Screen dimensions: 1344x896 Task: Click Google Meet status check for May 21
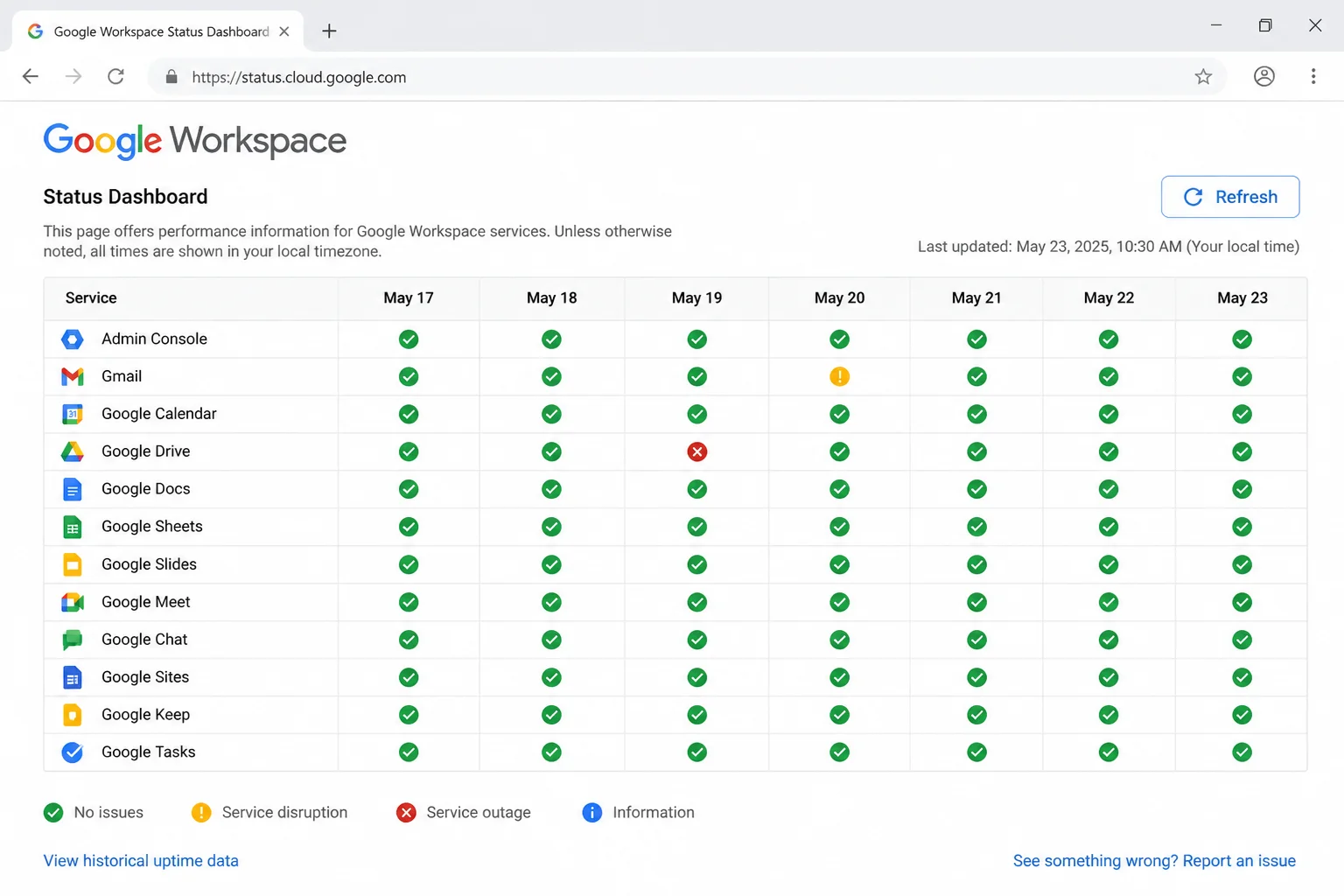click(x=977, y=602)
